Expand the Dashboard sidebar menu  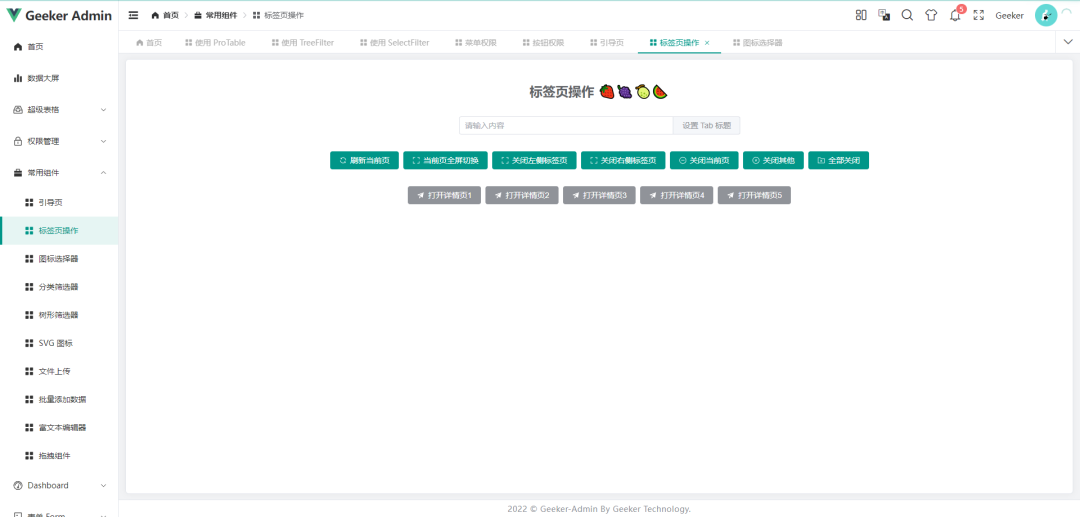[59, 485]
